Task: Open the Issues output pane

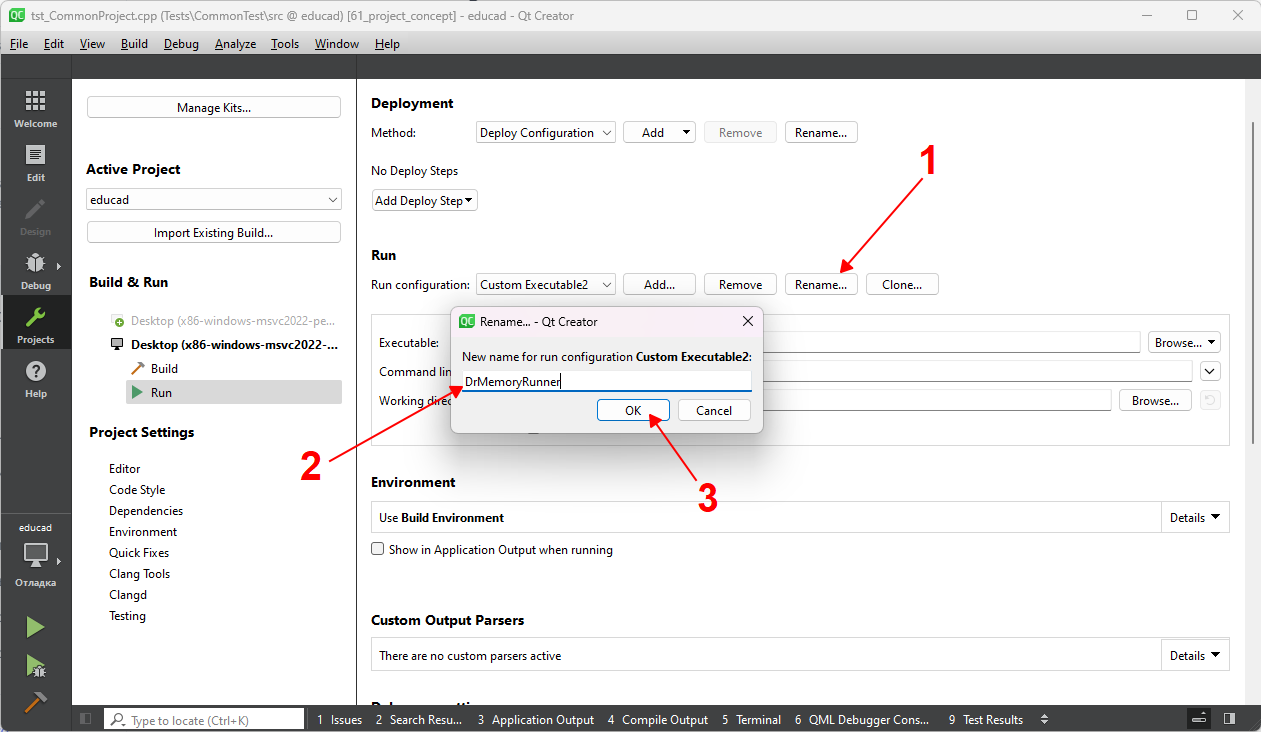Action: pos(339,719)
